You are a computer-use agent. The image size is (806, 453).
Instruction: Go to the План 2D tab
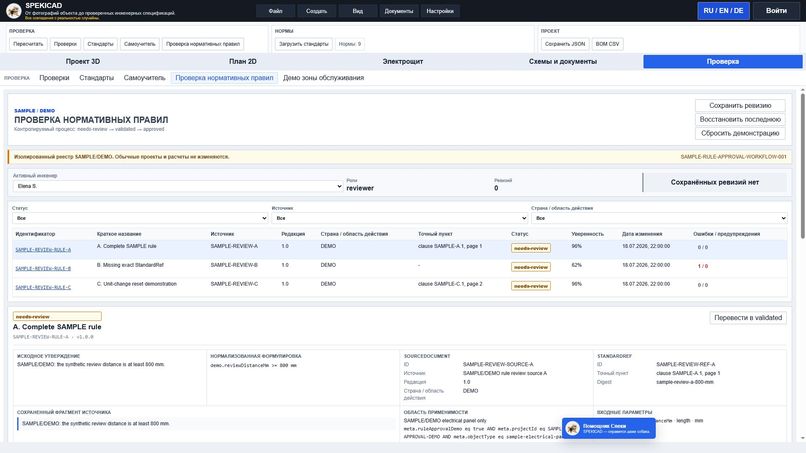(x=243, y=61)
